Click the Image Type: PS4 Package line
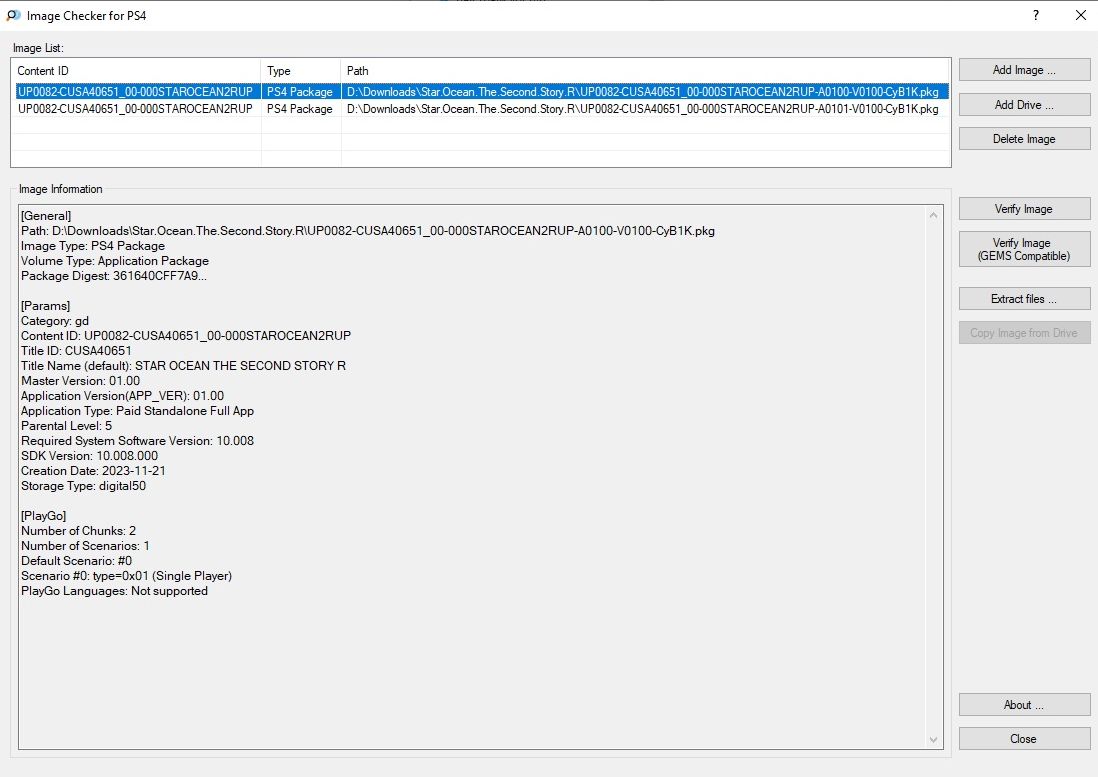 (93, 246)
